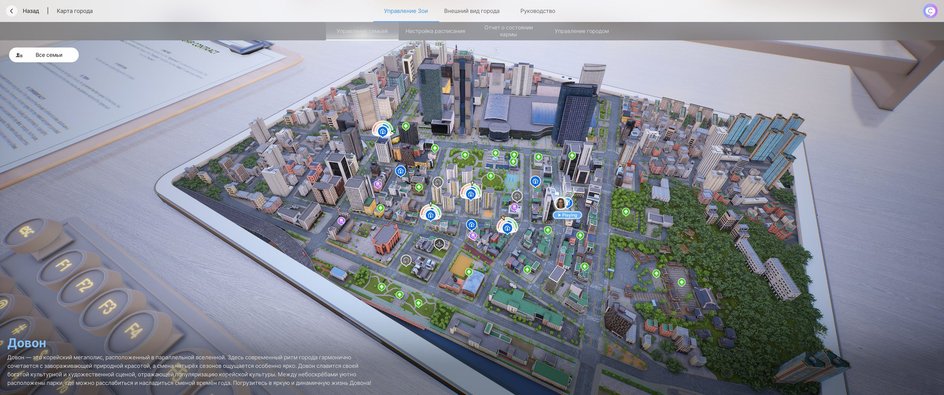The image size is (944, 395).
Task: Click the back arrow icon
Action: click(x=11, y=11)
